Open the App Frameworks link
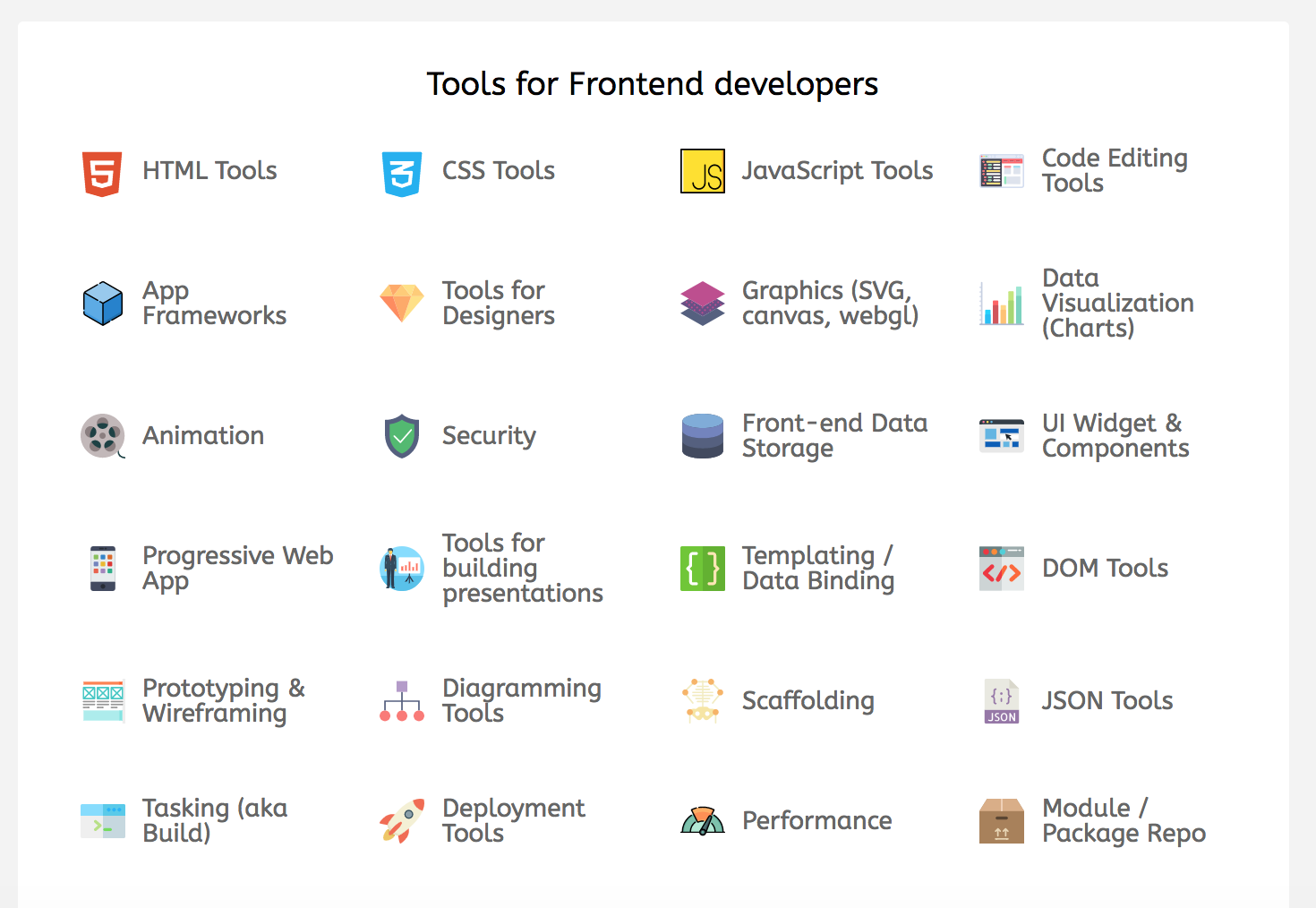 (214, 304)
